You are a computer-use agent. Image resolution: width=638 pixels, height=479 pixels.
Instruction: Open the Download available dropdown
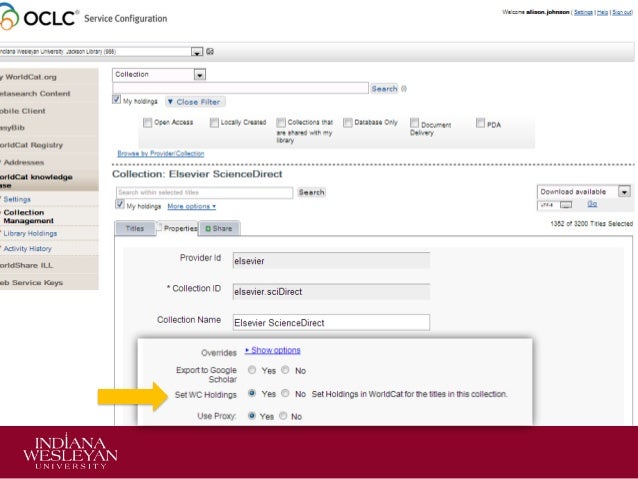pos(624,191)
